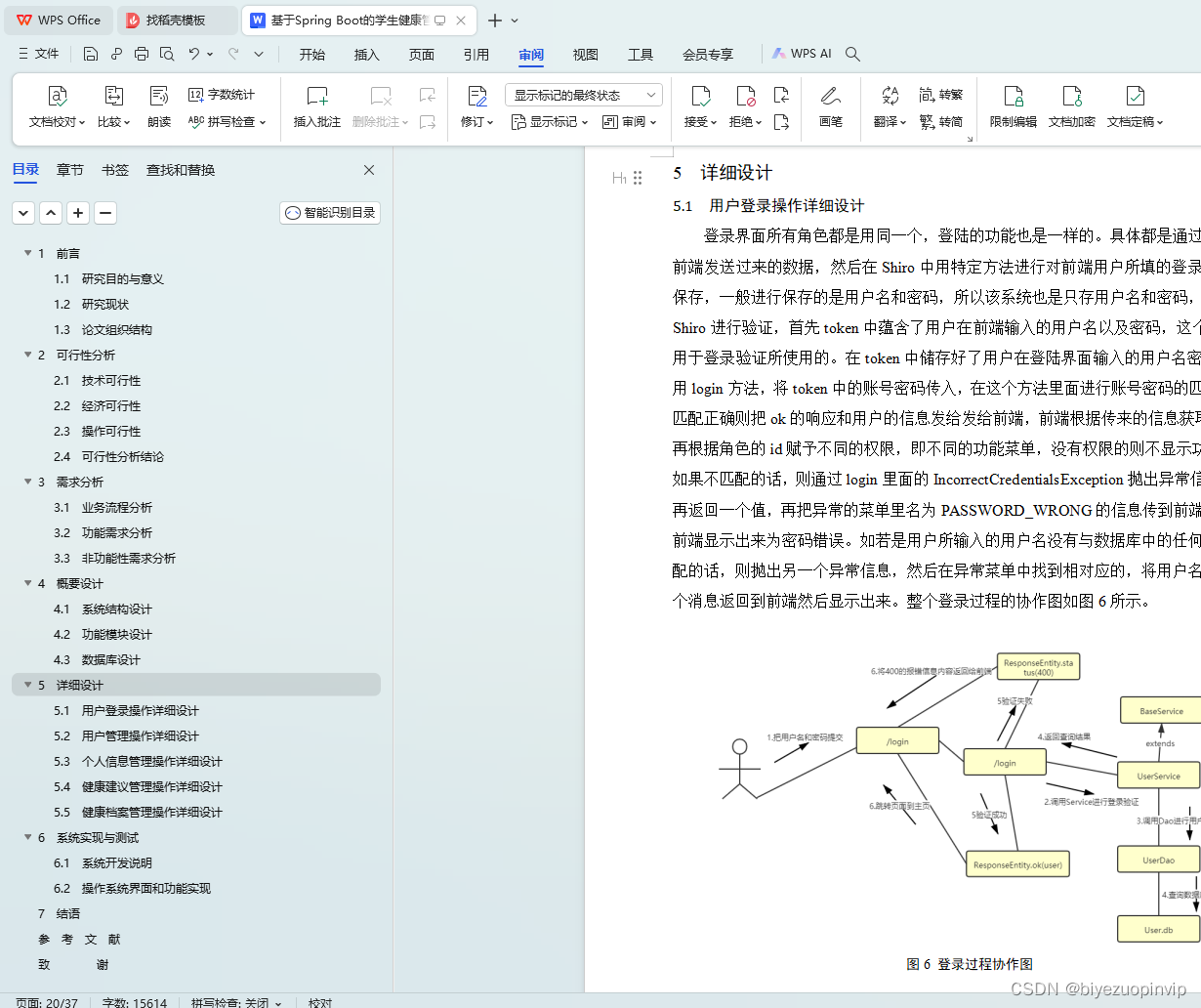Go to 6.2 操作系统界面和功能实现 heading

132,888
